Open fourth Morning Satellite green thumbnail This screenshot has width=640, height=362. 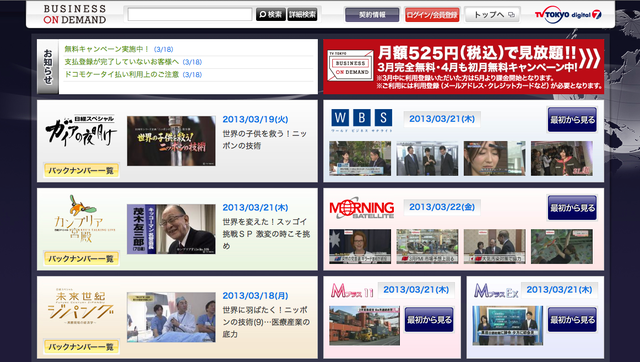click(x=562, y=246)
